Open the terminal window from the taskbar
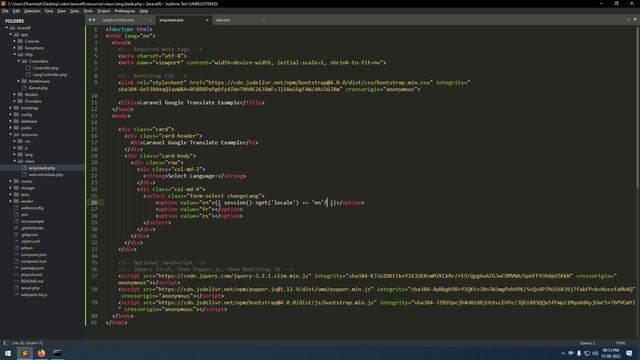 [x=58, y=353]
